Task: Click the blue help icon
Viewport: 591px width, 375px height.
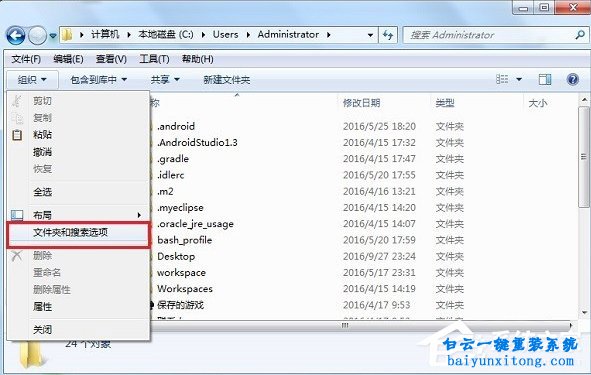Action: tap(573, 79)
